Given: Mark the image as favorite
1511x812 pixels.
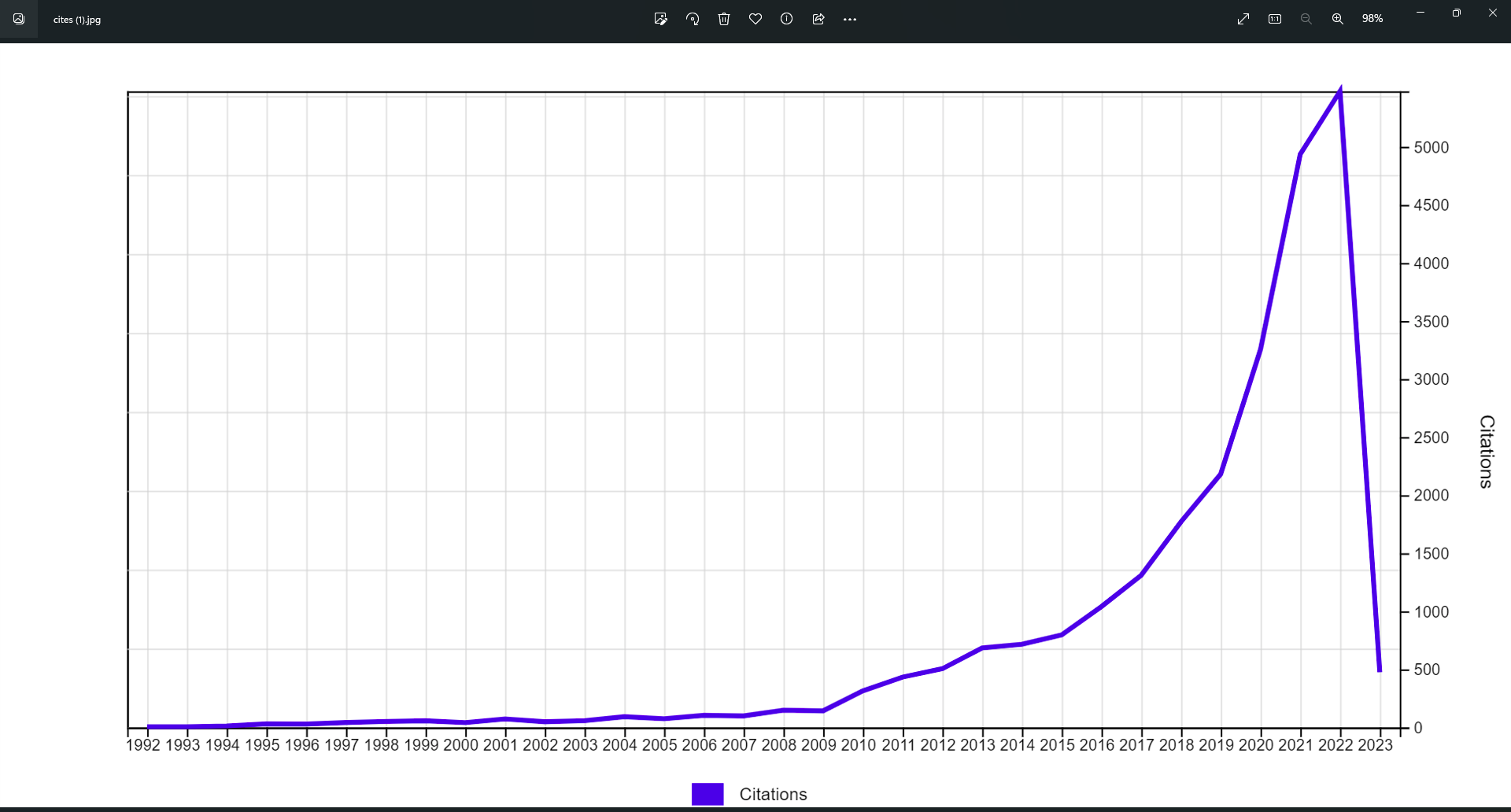Looking at the screenshot, I should 755,19.
